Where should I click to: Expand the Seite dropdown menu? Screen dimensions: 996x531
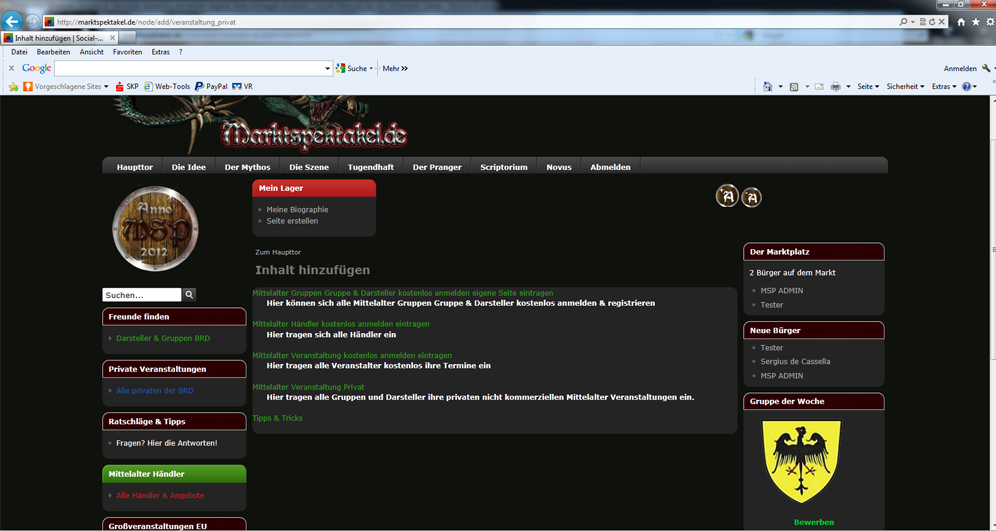[x=867, y=87]
